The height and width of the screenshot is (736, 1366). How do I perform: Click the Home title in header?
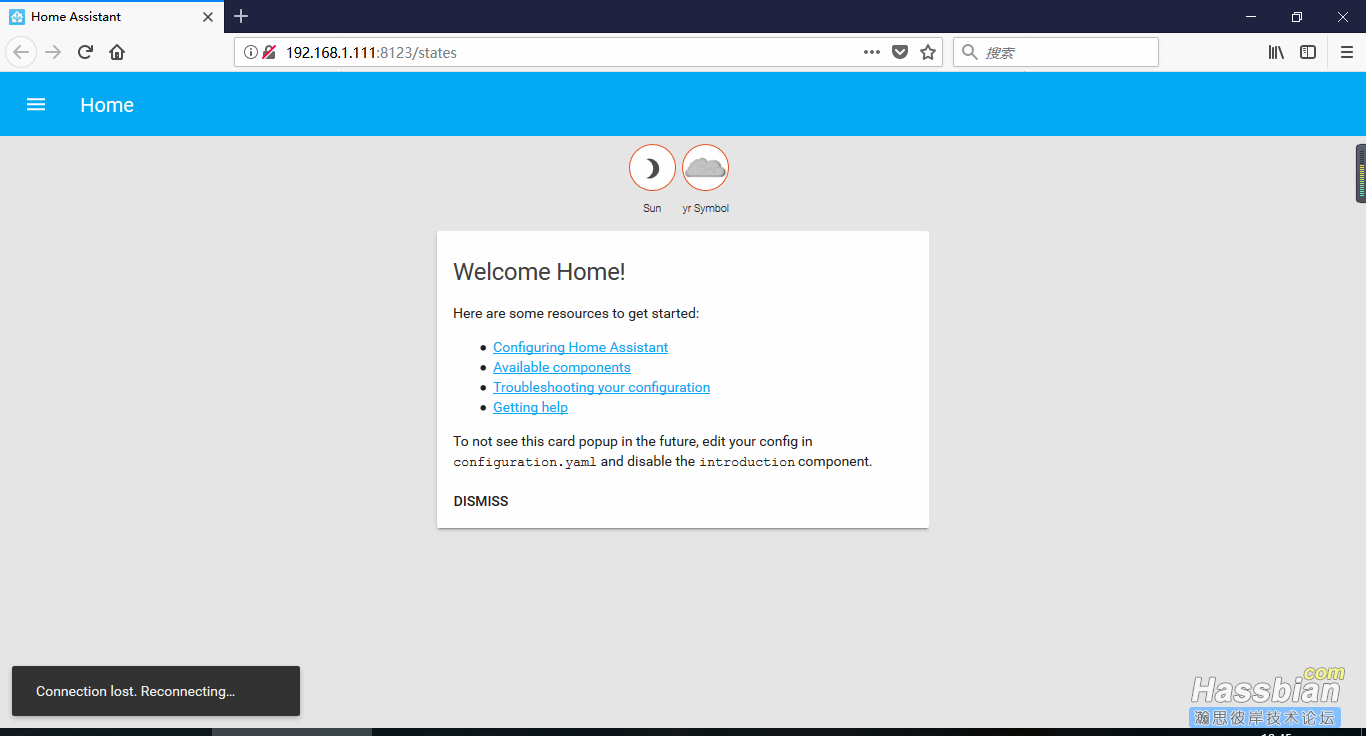point(107,105)
